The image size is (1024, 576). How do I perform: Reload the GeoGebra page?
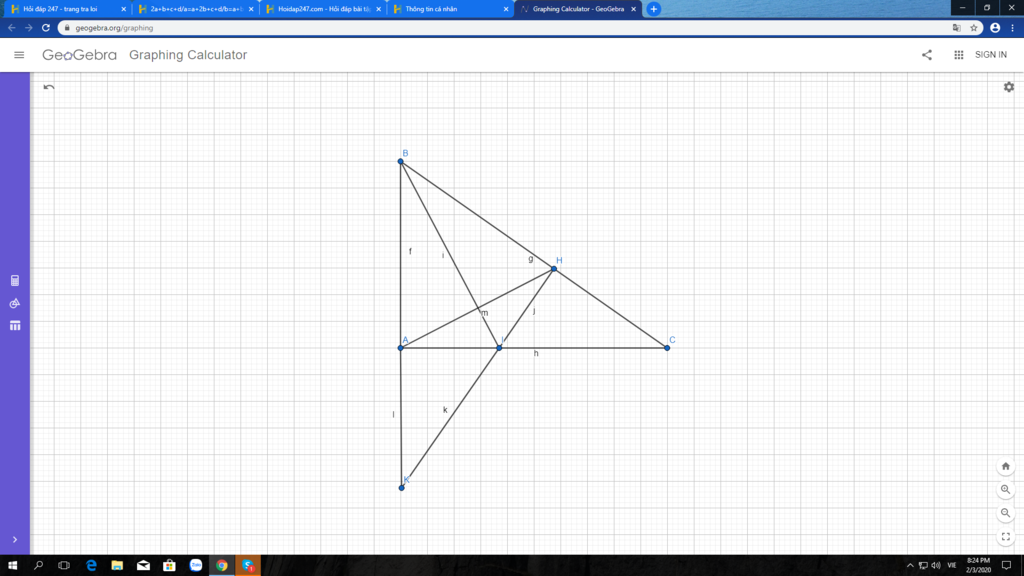46,28
